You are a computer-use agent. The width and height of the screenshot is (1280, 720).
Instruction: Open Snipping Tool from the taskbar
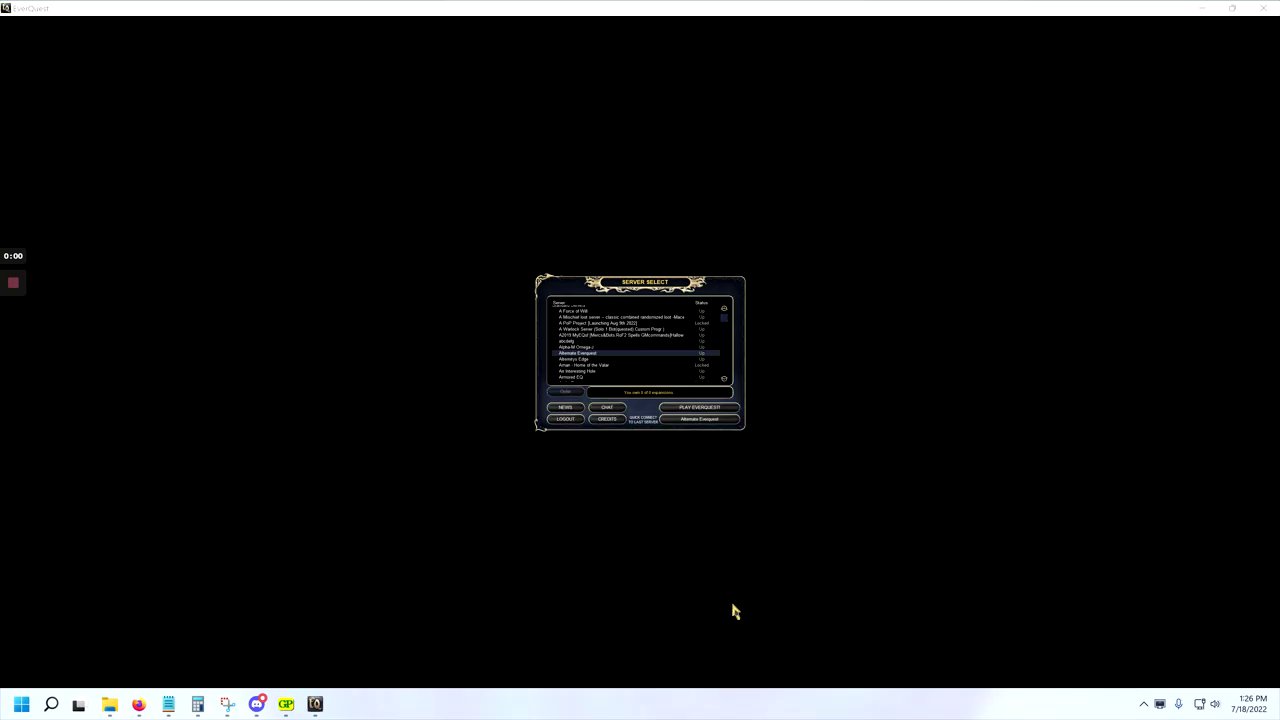227,704
